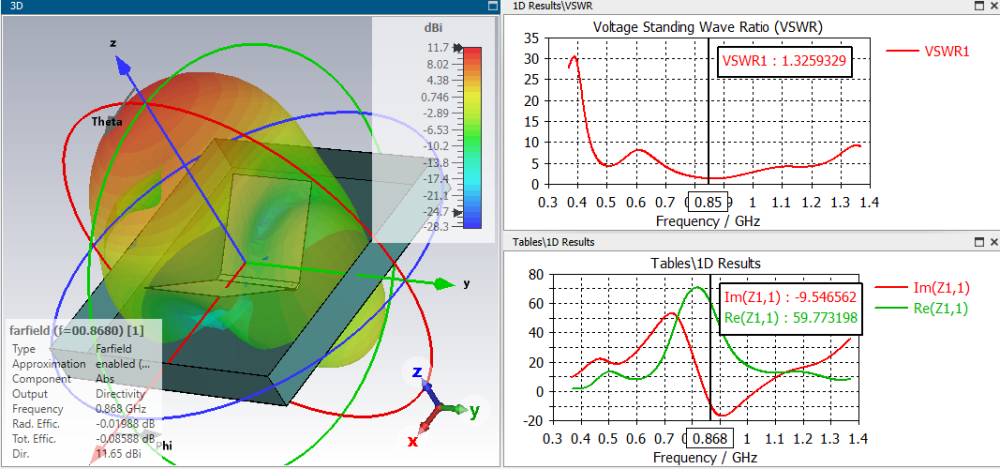The image size is (1000, 469).
Task: Select the VSWR1 legend entry
Action: (928, 51)
